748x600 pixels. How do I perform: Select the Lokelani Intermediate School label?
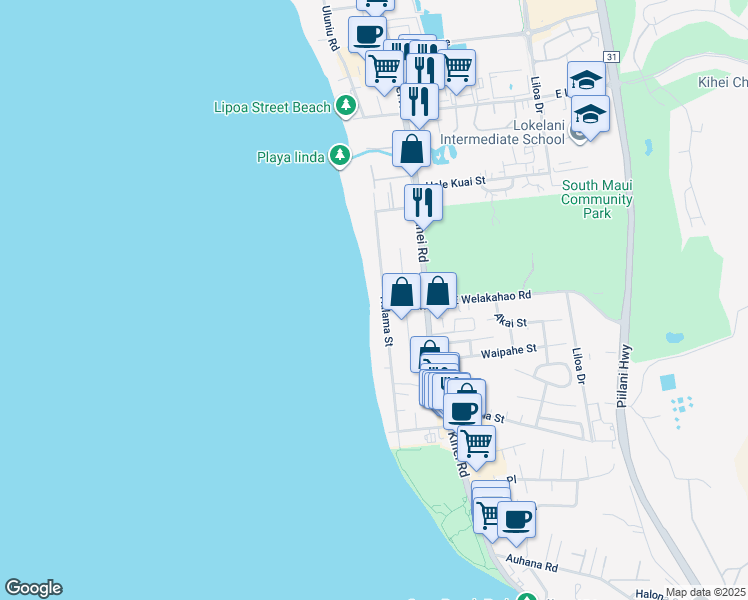pos(502,133)
